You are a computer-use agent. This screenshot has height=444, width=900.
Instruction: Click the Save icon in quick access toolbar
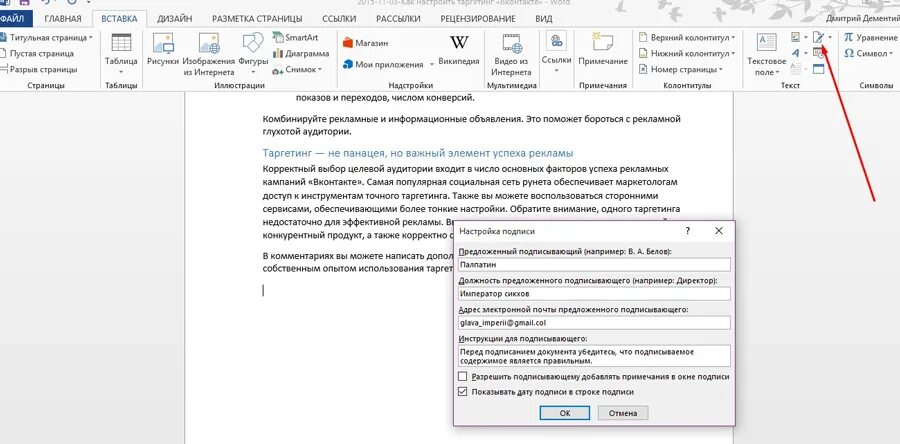point(25,3)
